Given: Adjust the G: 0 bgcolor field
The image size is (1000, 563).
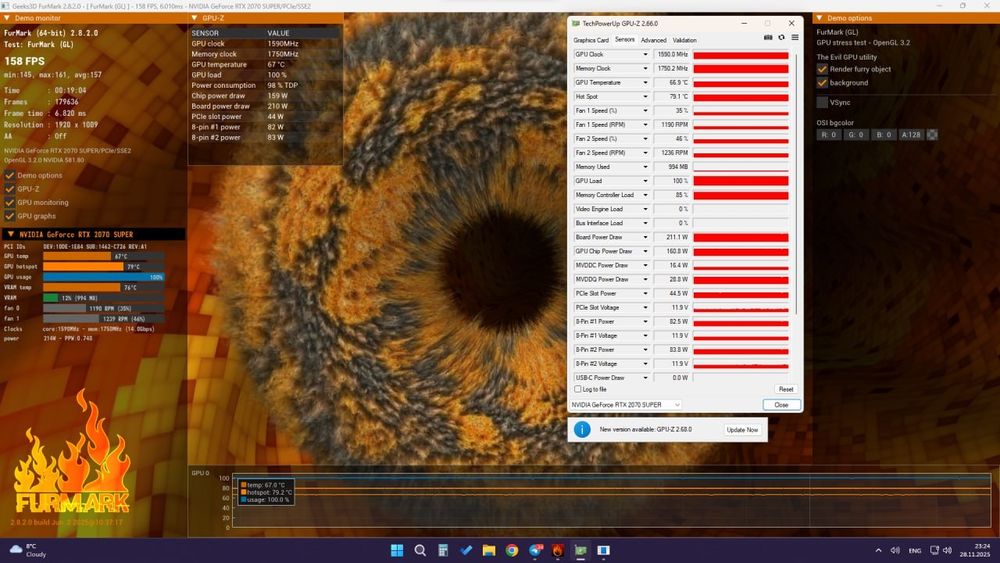Looking at the screenshot, I should (x=856, y=135).
